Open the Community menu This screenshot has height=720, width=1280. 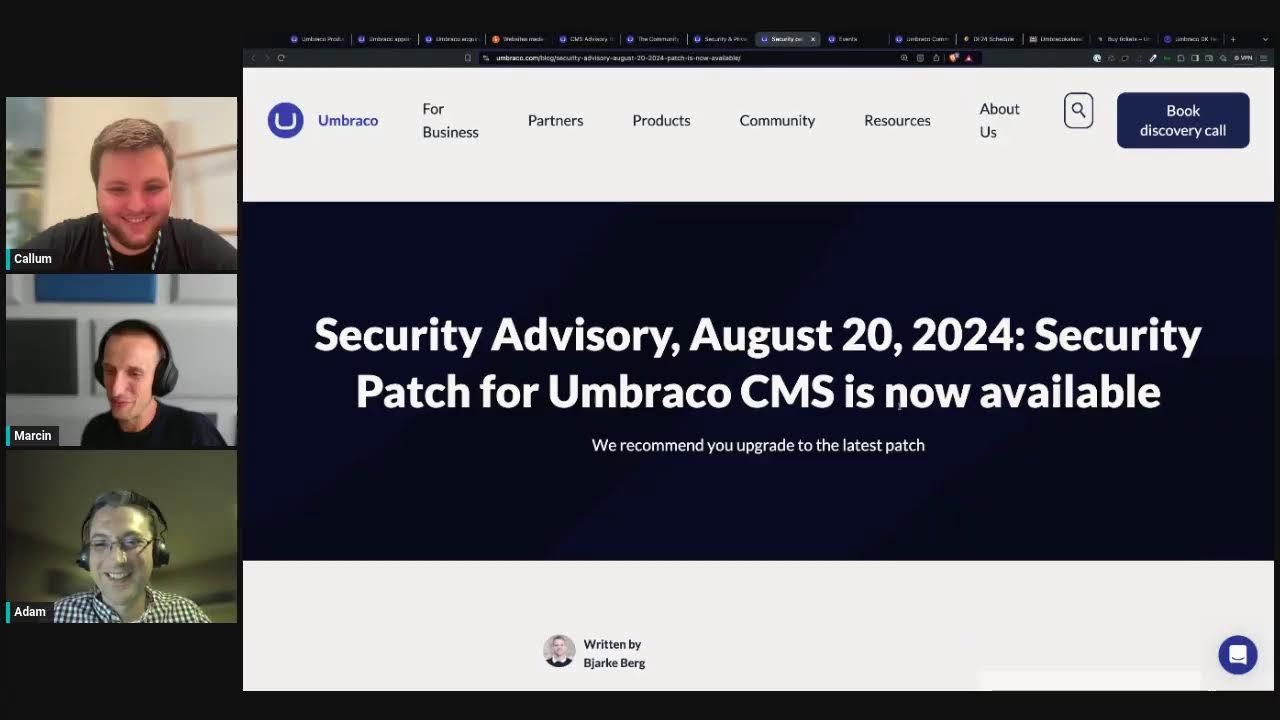(777, 120)
